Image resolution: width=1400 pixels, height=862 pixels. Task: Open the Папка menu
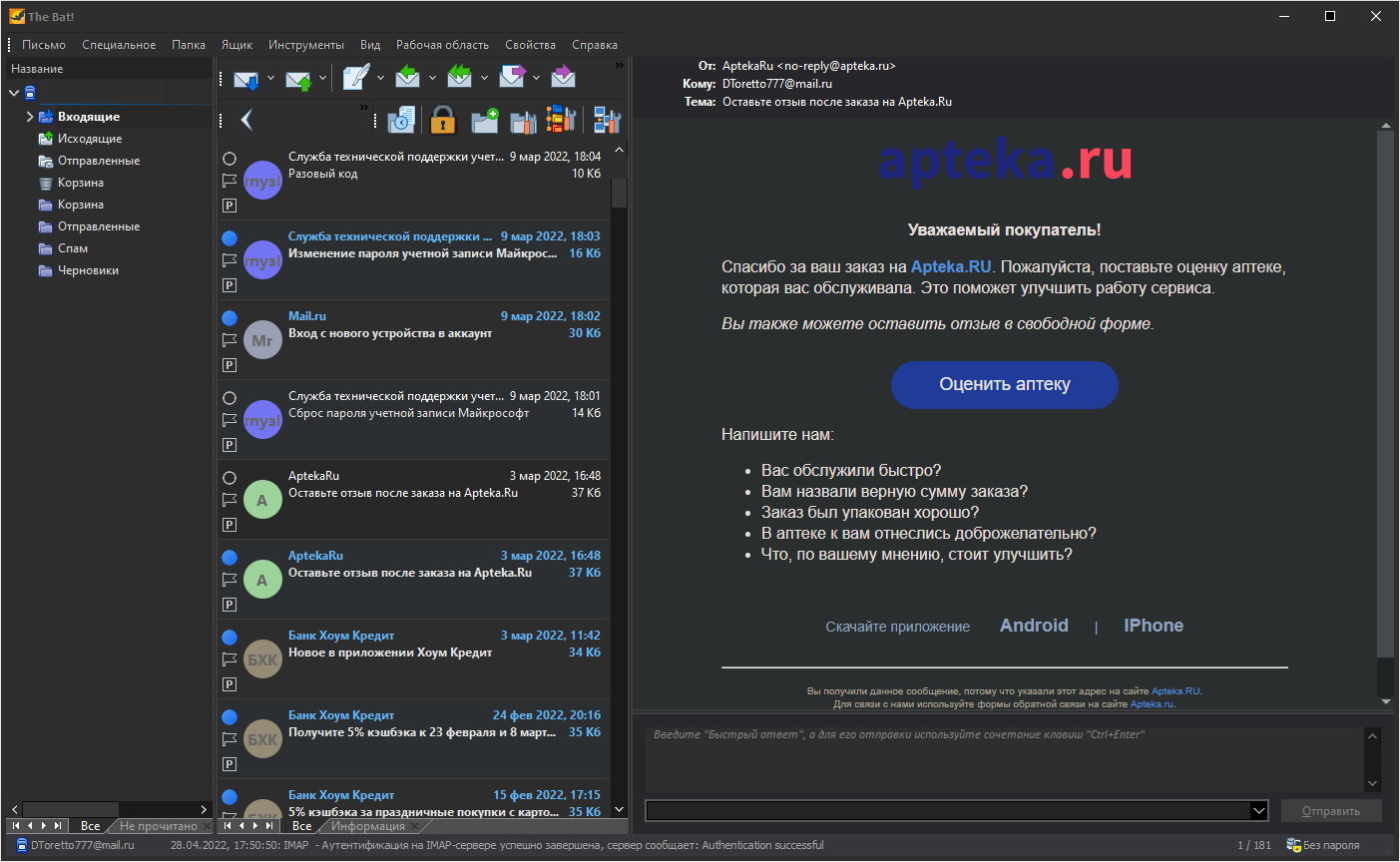pyautogui.click(x=188, y=45)
